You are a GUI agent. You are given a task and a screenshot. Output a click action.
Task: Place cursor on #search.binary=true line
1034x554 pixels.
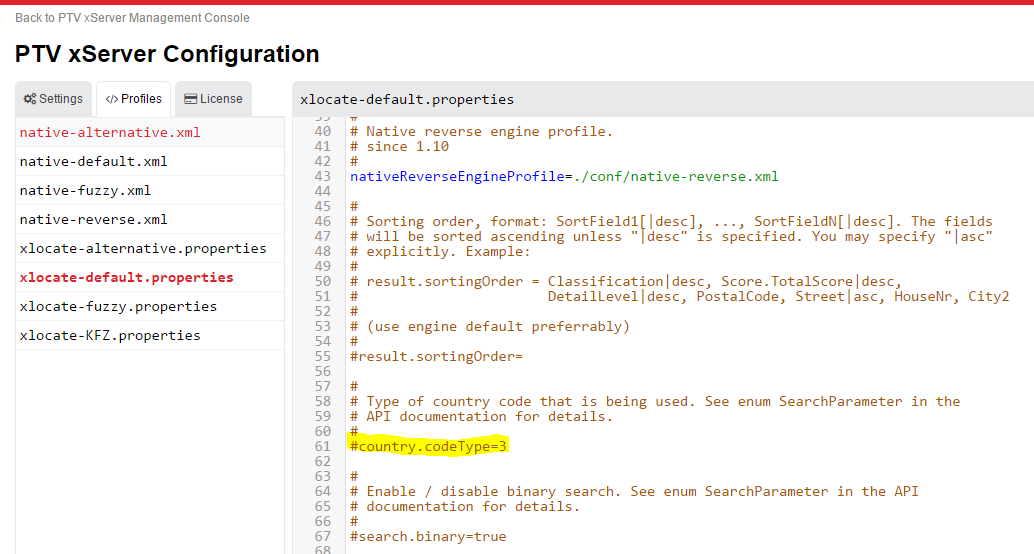click(x=428, y=536)
